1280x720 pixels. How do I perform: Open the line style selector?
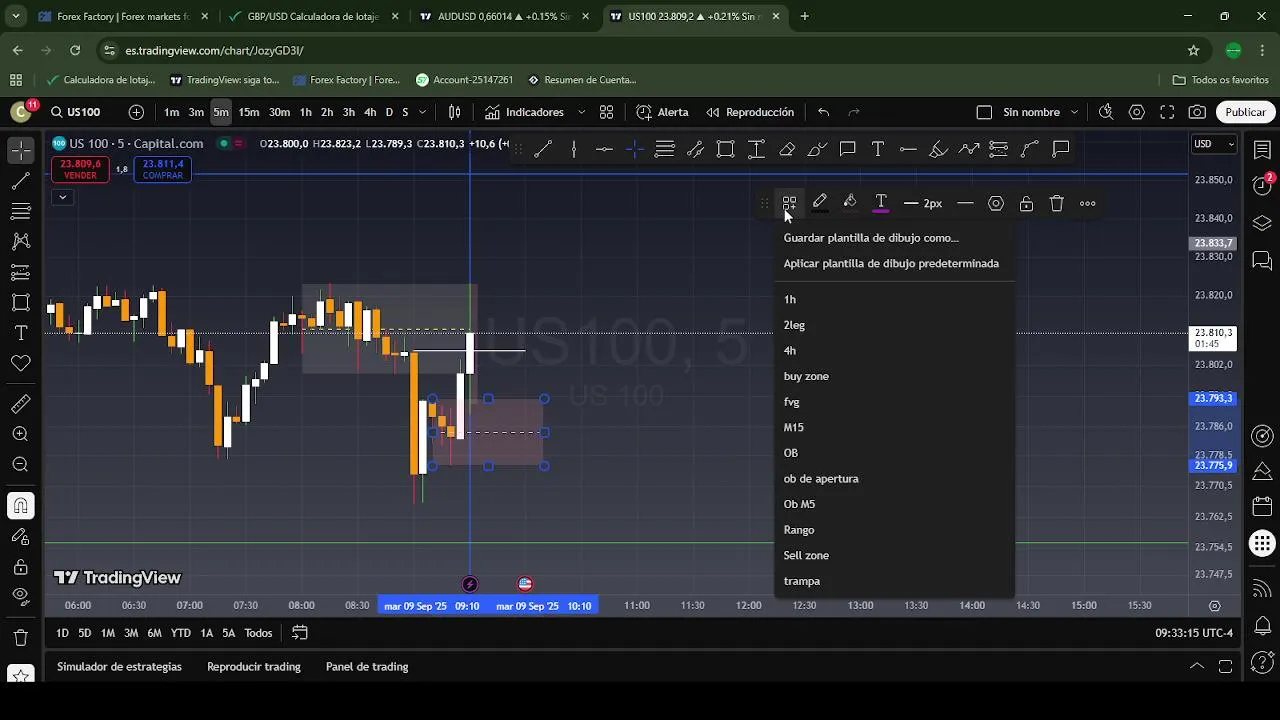click(965, 203)
